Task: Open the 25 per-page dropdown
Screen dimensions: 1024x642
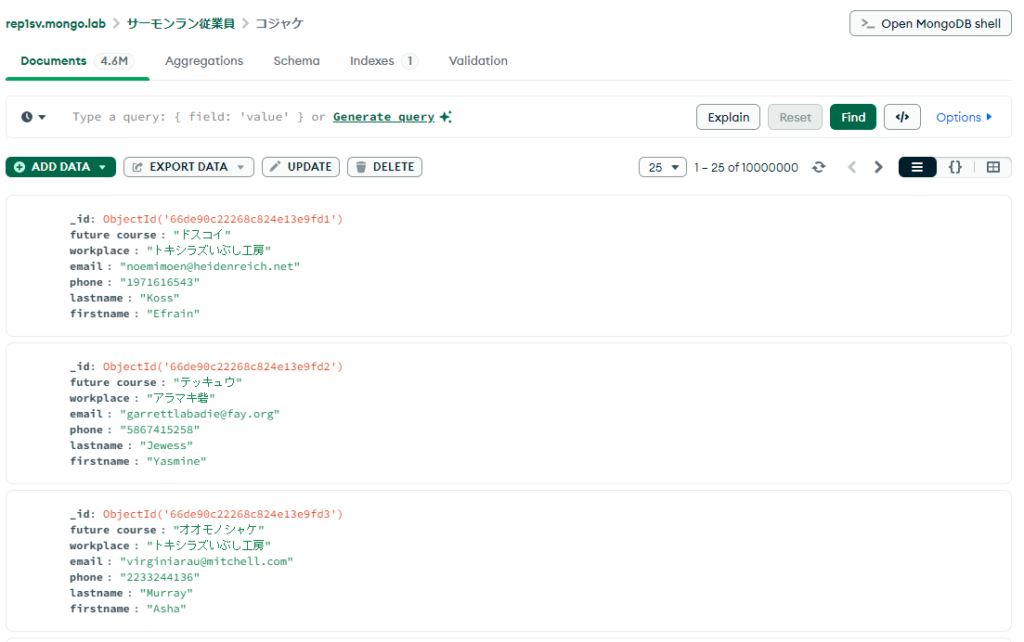Action: (662, 167)
